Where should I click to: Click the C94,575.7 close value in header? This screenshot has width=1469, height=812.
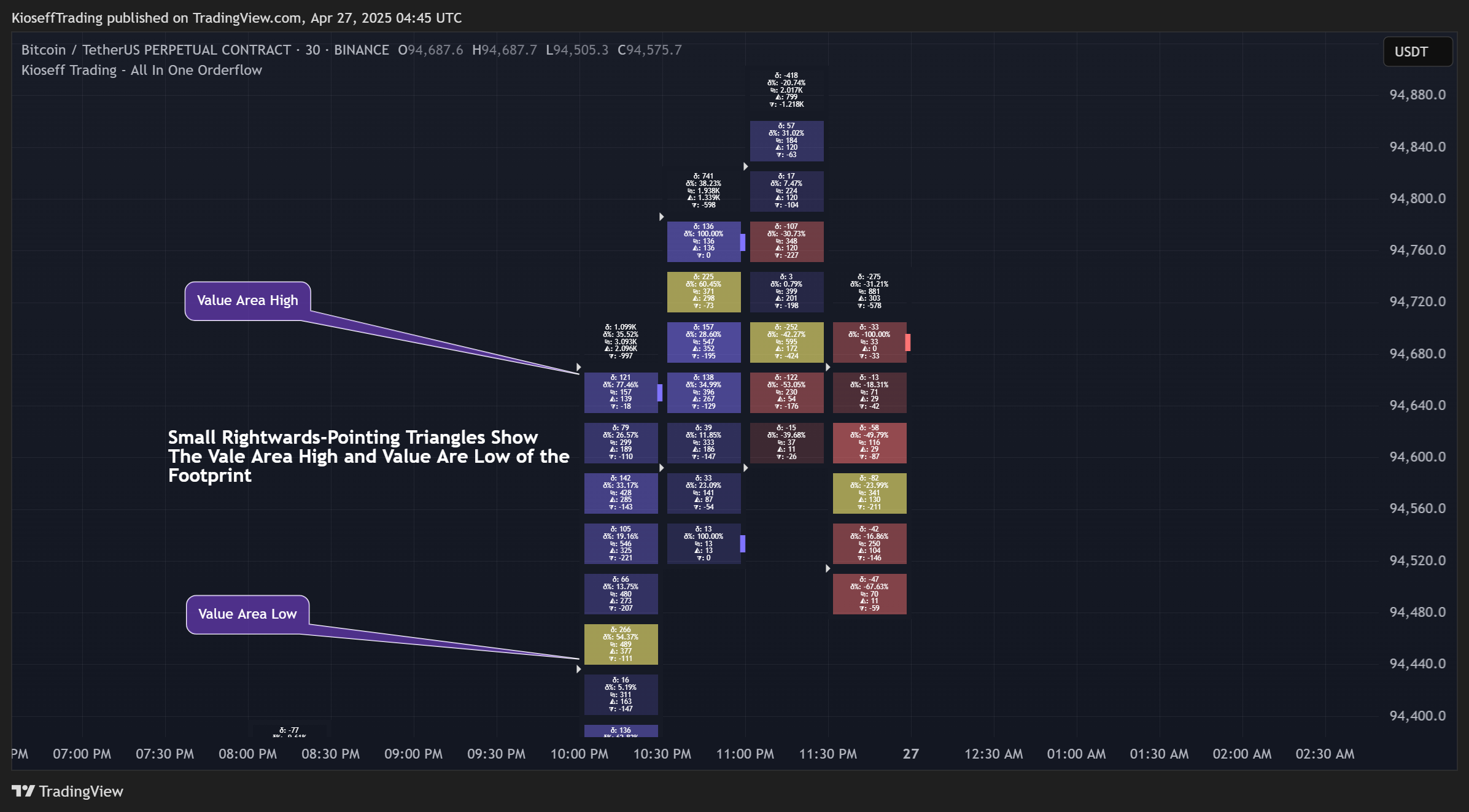(649, 50)
